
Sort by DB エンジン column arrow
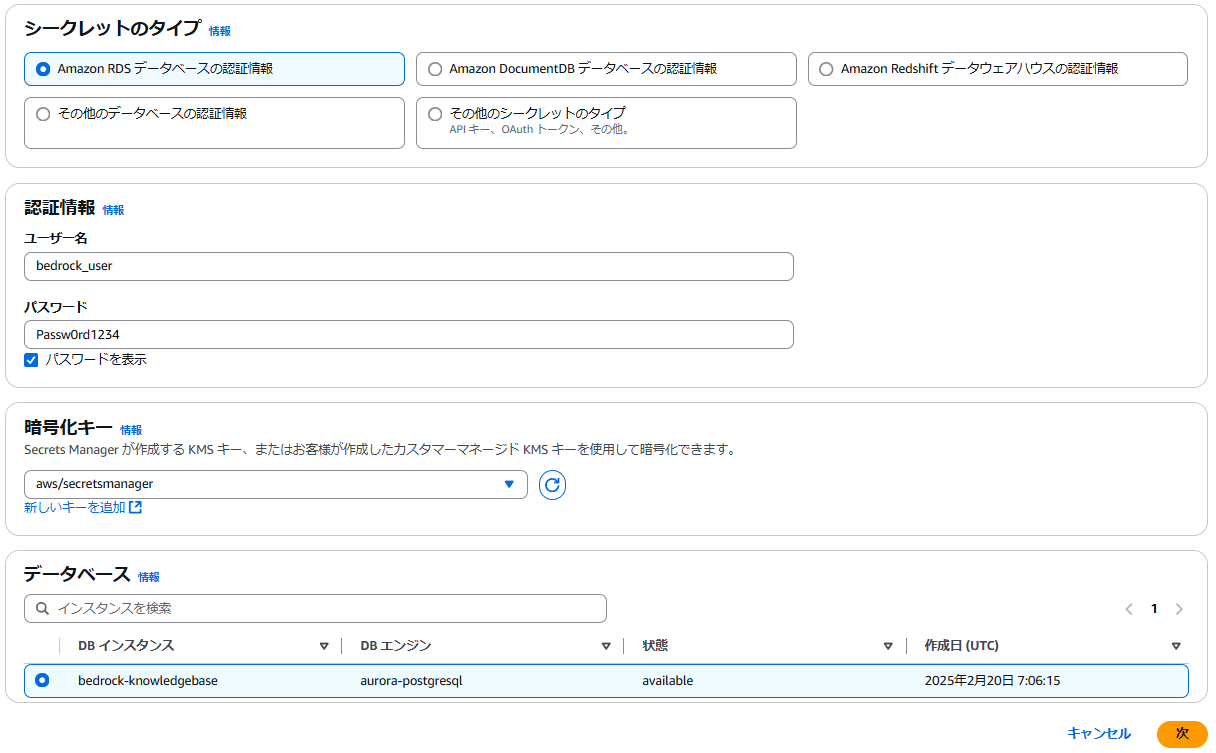coord(606,646)
